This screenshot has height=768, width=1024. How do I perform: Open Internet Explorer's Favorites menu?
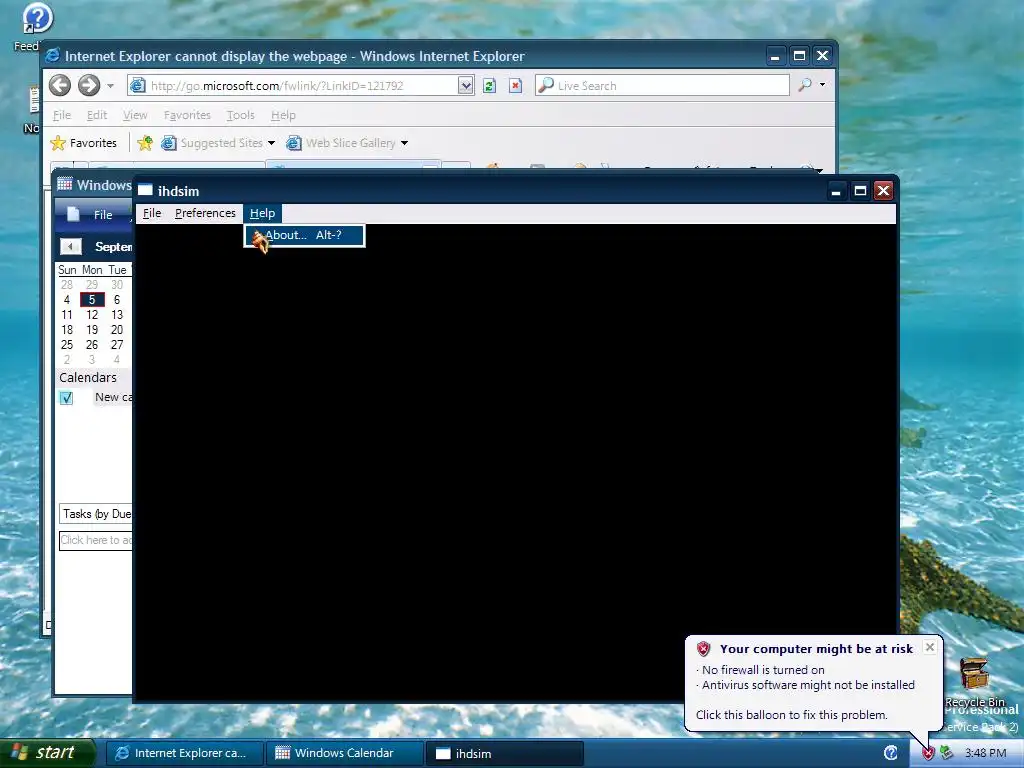click(187, 115)
